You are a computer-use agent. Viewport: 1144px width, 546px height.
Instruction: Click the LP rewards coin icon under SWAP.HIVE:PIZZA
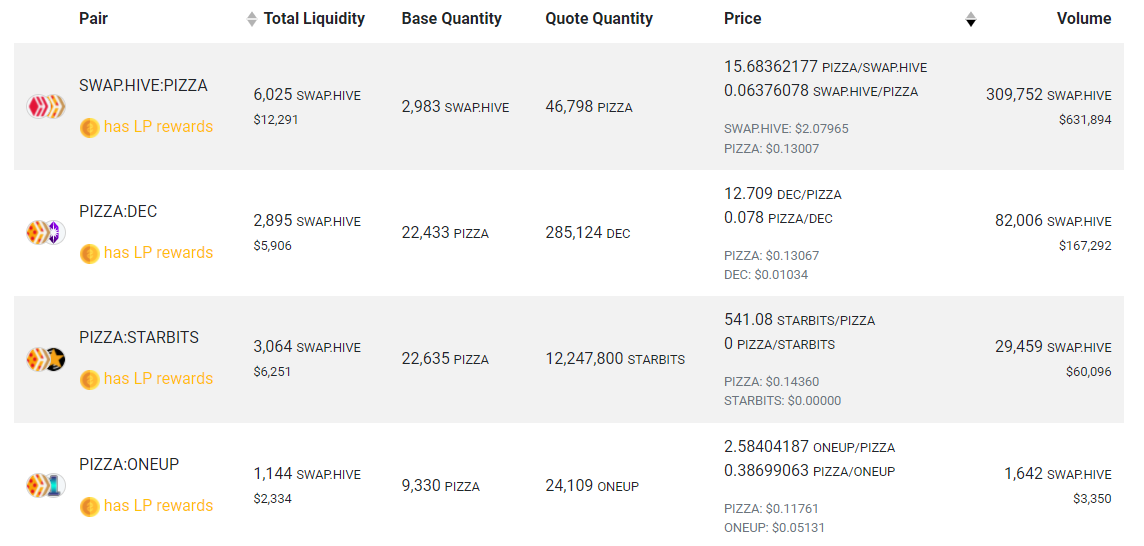pos(89,128)
